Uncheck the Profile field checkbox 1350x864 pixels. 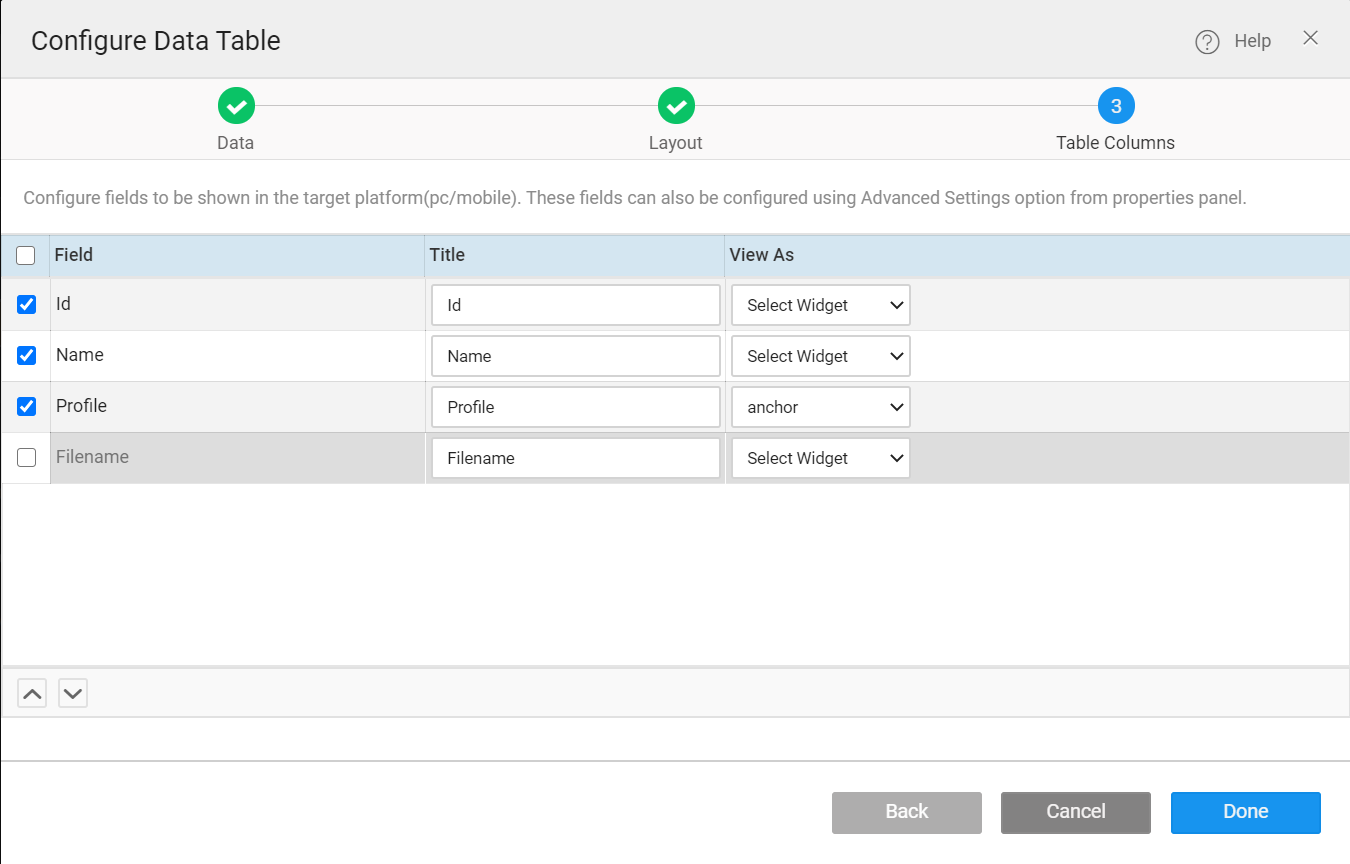pyautogui.click(x=27, y=407)
